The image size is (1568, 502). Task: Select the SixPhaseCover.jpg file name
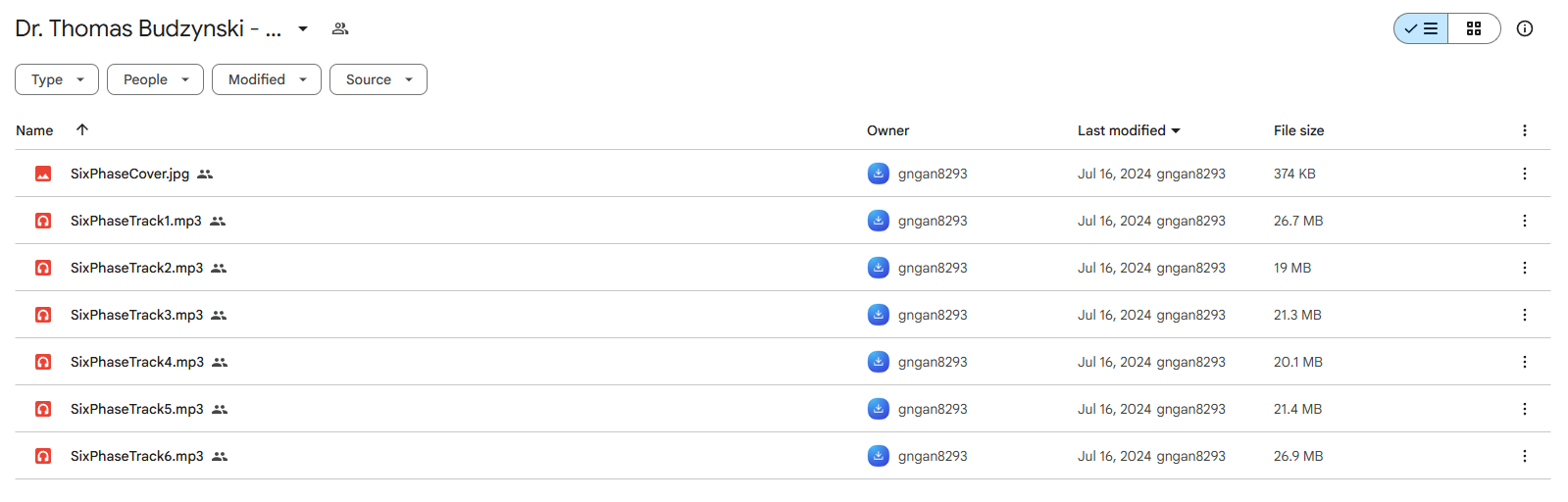click(x=129, y=174)
